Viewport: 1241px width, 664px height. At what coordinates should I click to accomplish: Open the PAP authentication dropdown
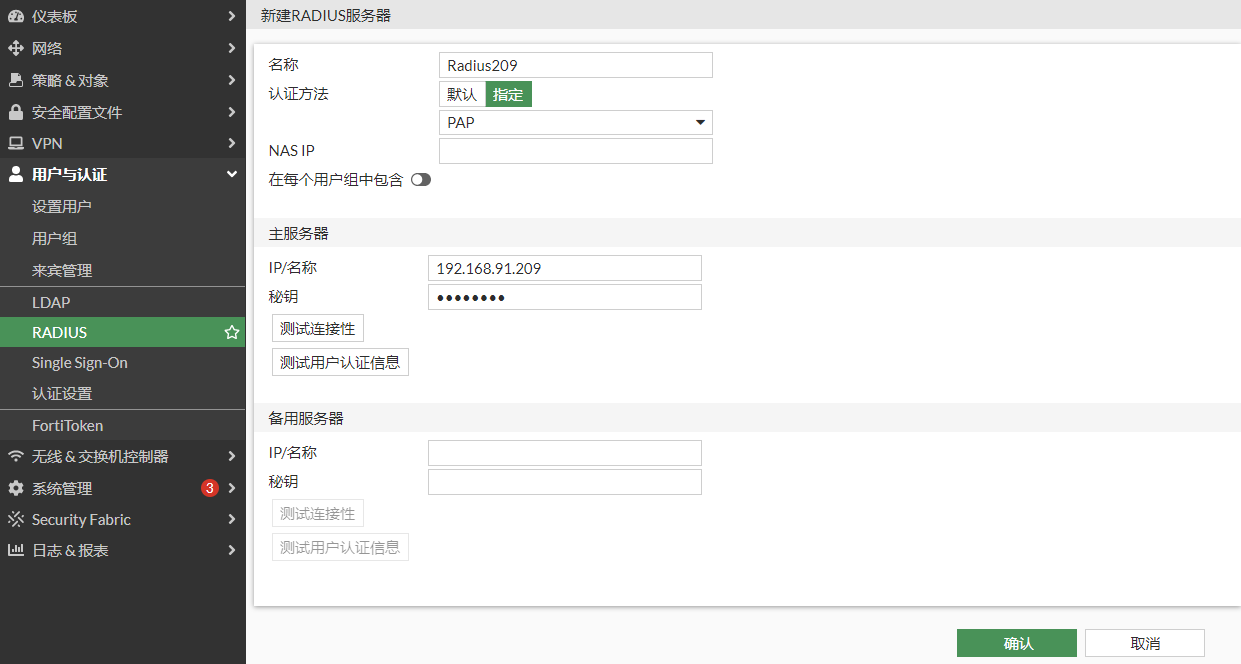[575, 123]
